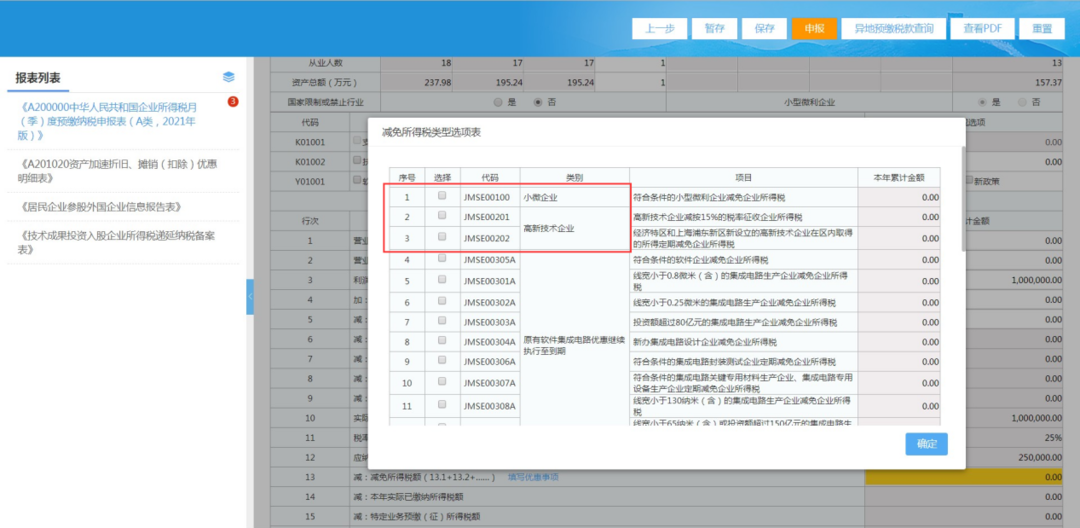Check the box for JMSE00301A

point(442,279)
